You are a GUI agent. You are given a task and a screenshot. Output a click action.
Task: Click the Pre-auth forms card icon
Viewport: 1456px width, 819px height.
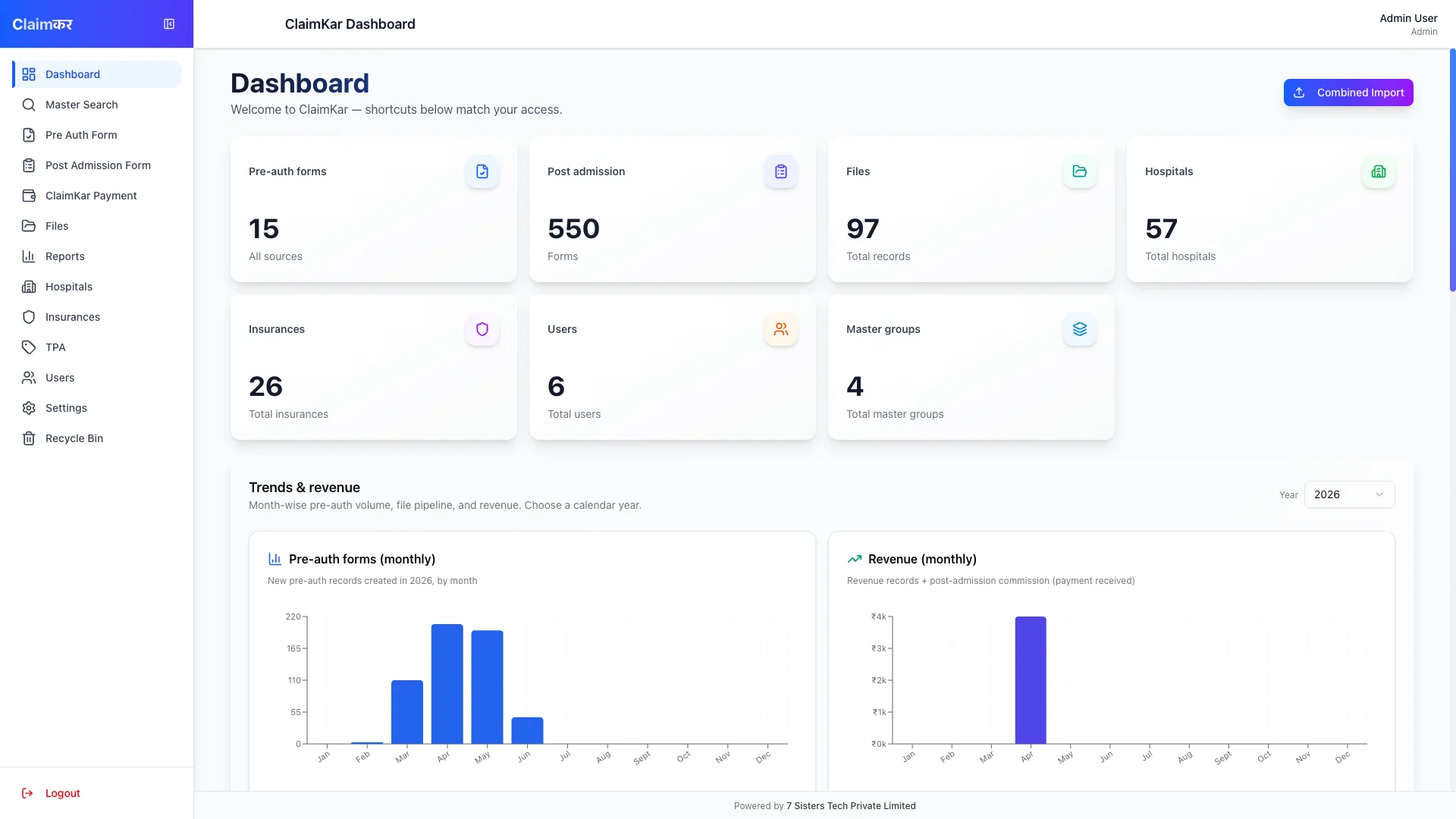pyautogui.click(x=482, y=171)
